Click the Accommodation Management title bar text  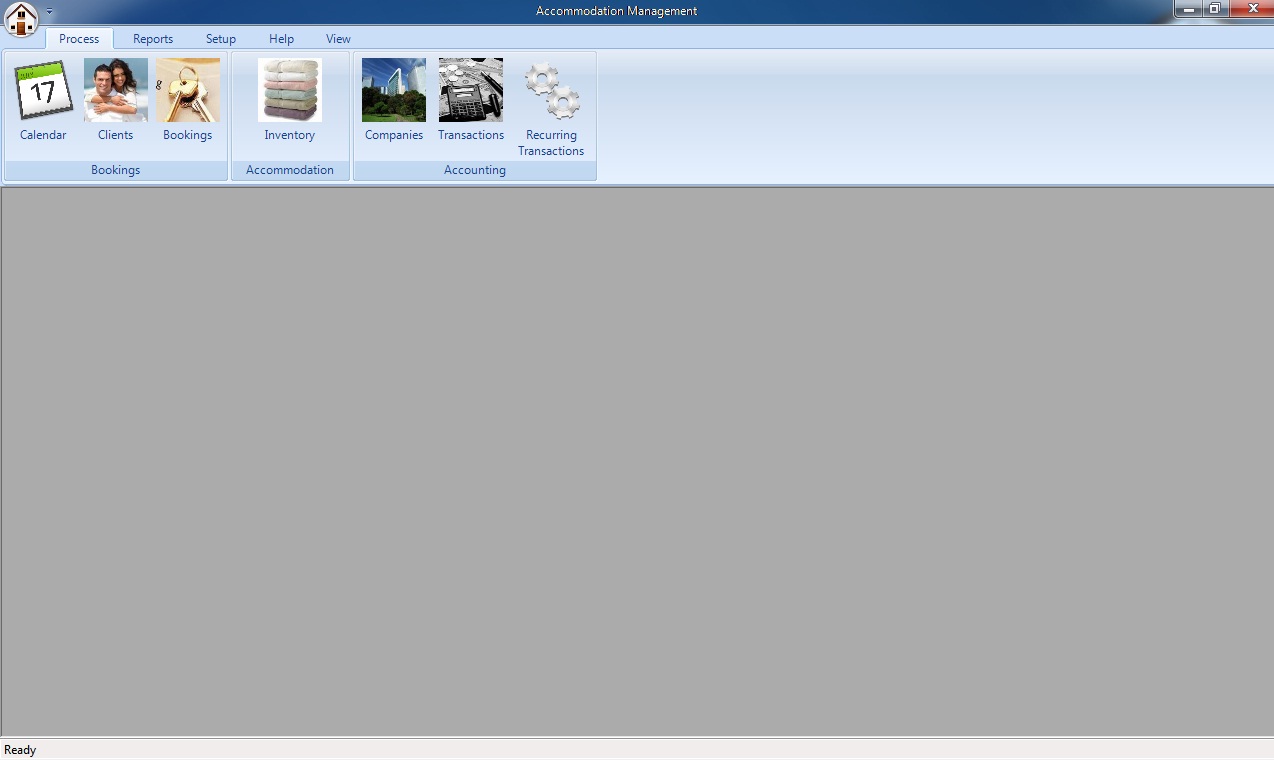(616, 11)
